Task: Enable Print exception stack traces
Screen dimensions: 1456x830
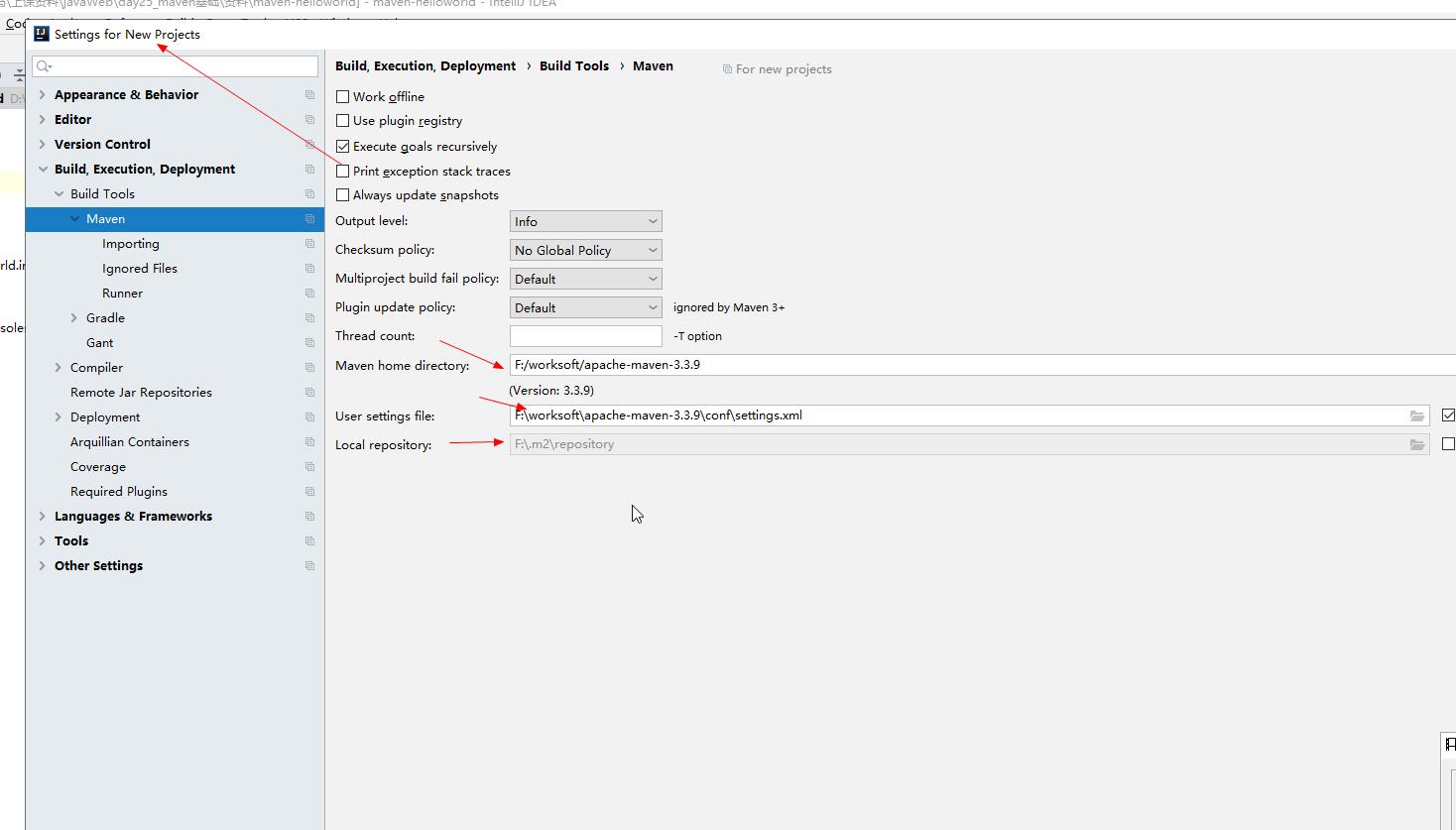Action: coord(342,171)
